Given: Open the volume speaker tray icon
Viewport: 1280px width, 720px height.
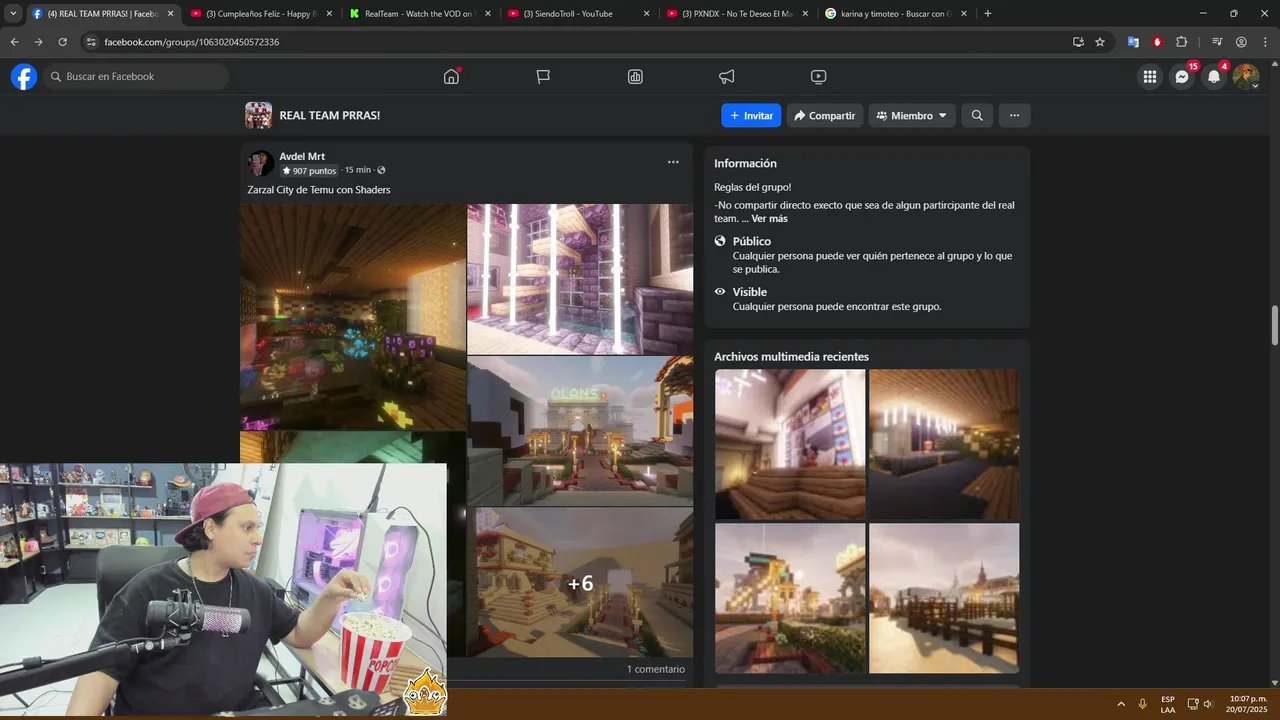Looking at the screenshot, I should pyautogui.click(x=1208, y=704).
